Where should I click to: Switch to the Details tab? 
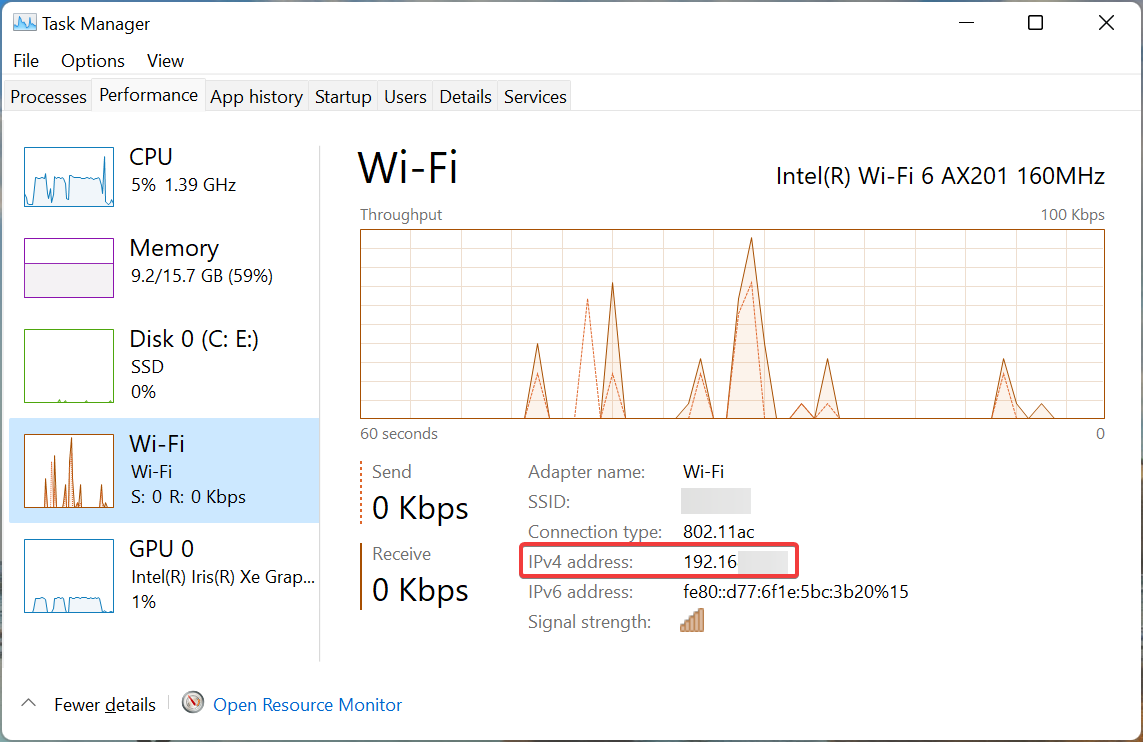465,97
